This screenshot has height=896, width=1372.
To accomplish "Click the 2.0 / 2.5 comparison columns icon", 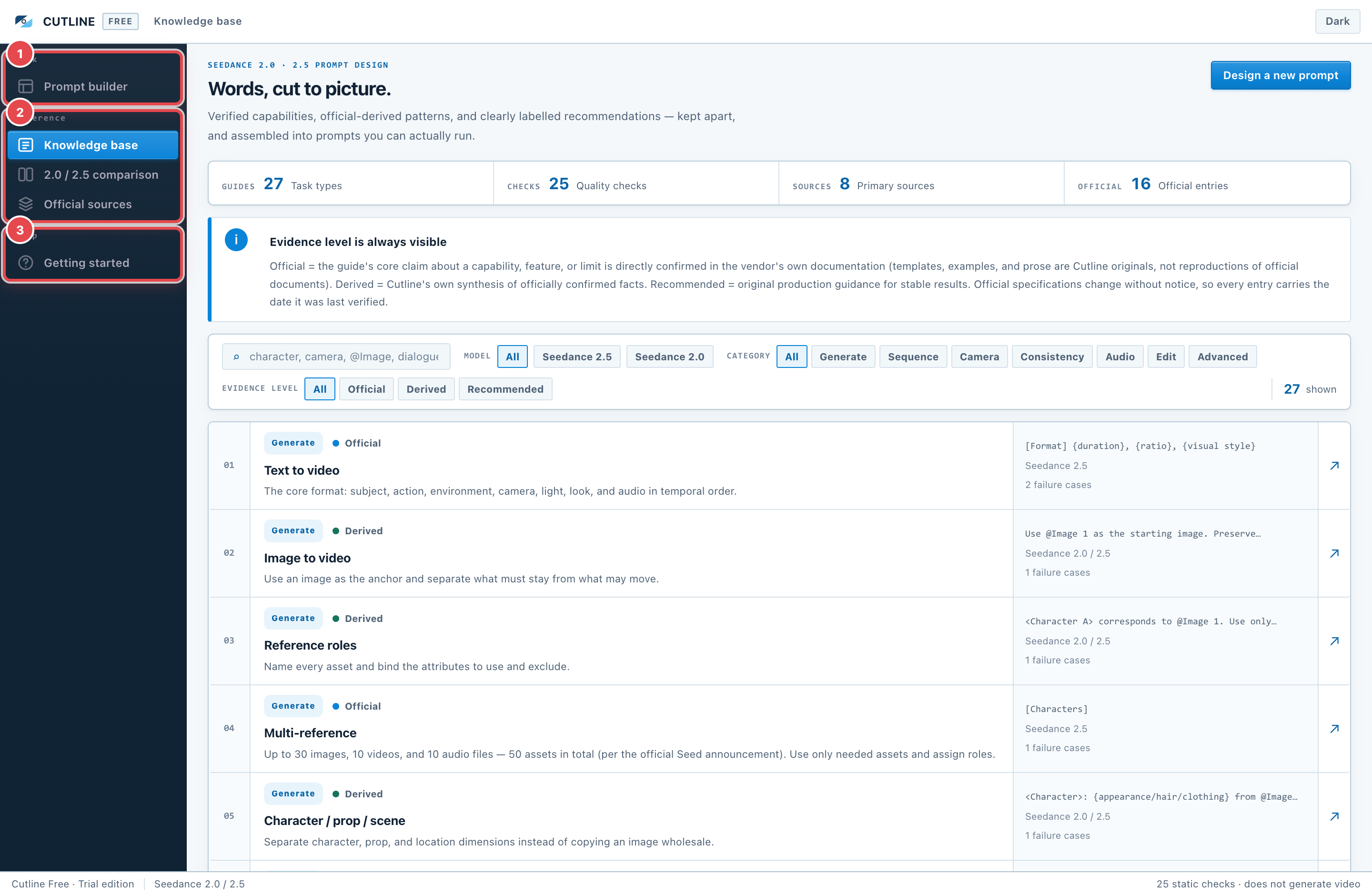I will pyautogui.click(x=26, y=175).
